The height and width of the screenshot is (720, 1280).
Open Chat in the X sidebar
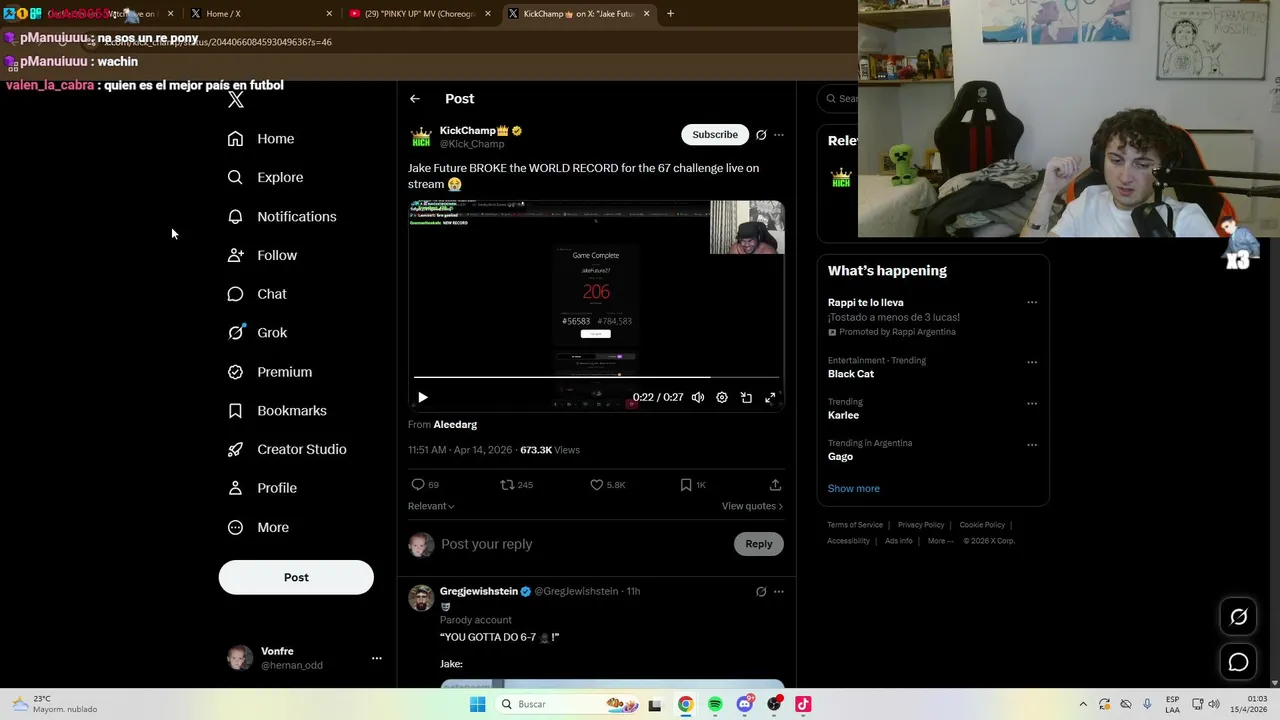click(257, 294)
